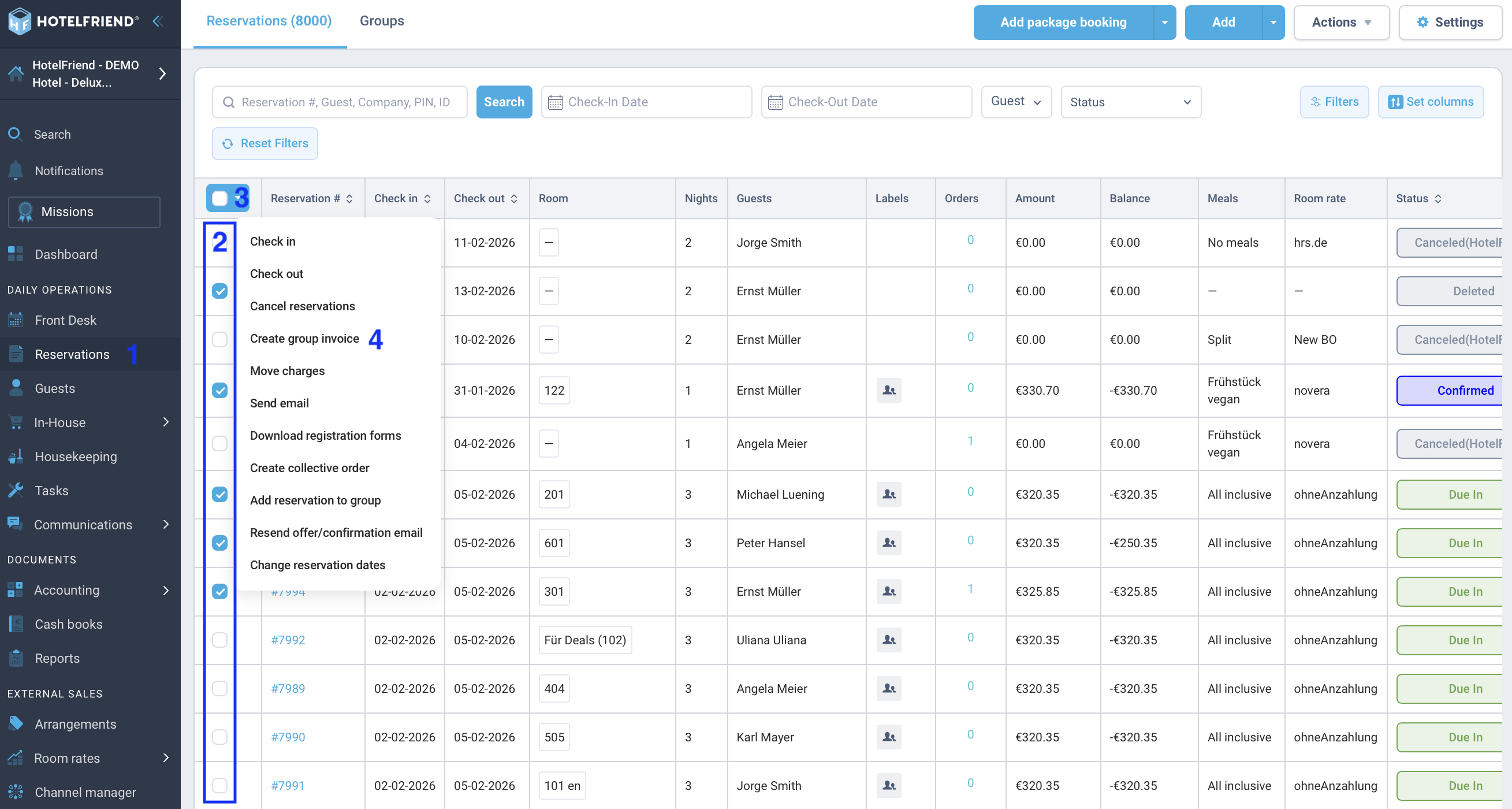Viewport: 1512px width, 809px height.
Task: Open orders count 1 for #7994 row
Action: [970, 589]
